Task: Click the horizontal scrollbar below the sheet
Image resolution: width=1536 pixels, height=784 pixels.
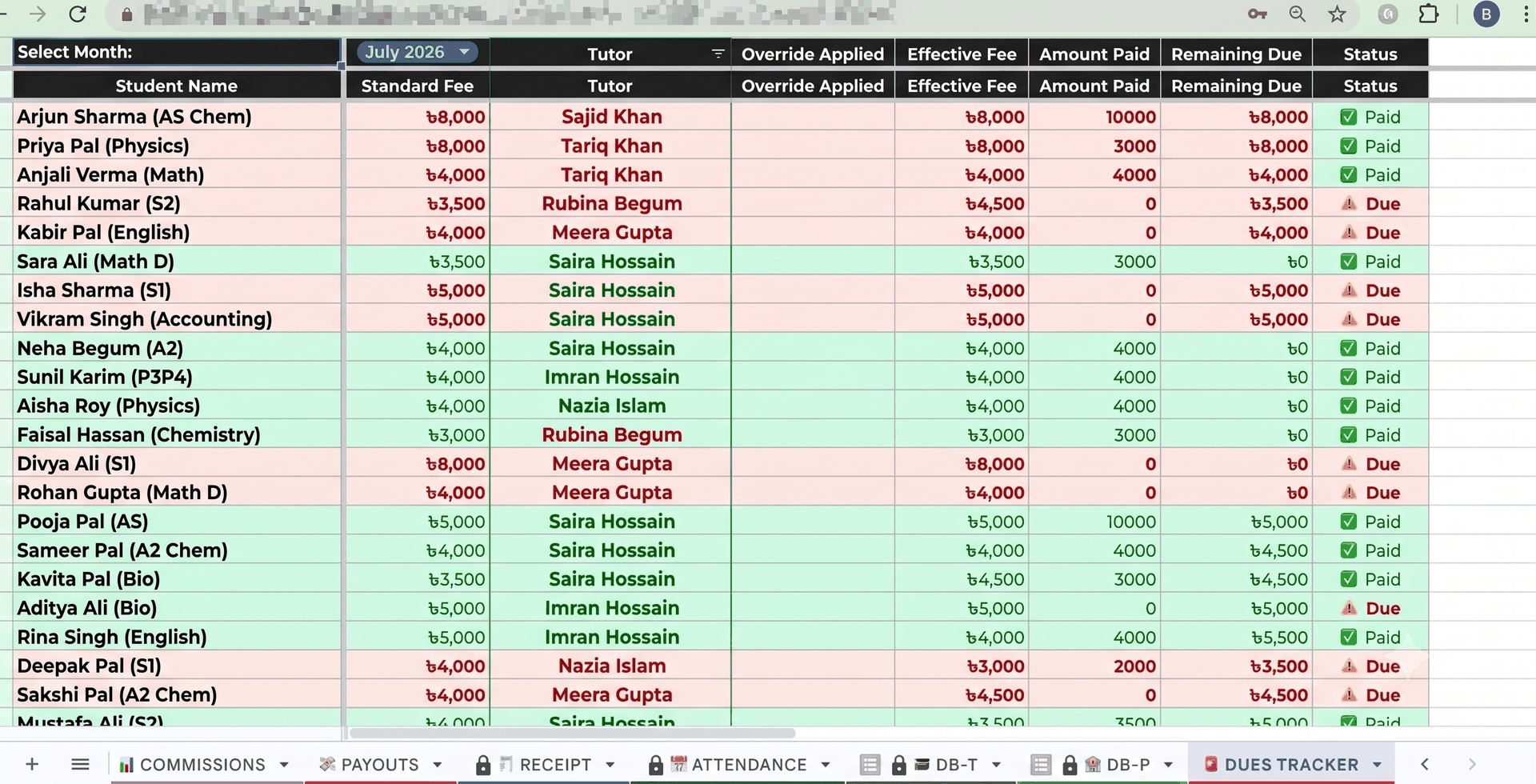Action: point(572,733)
